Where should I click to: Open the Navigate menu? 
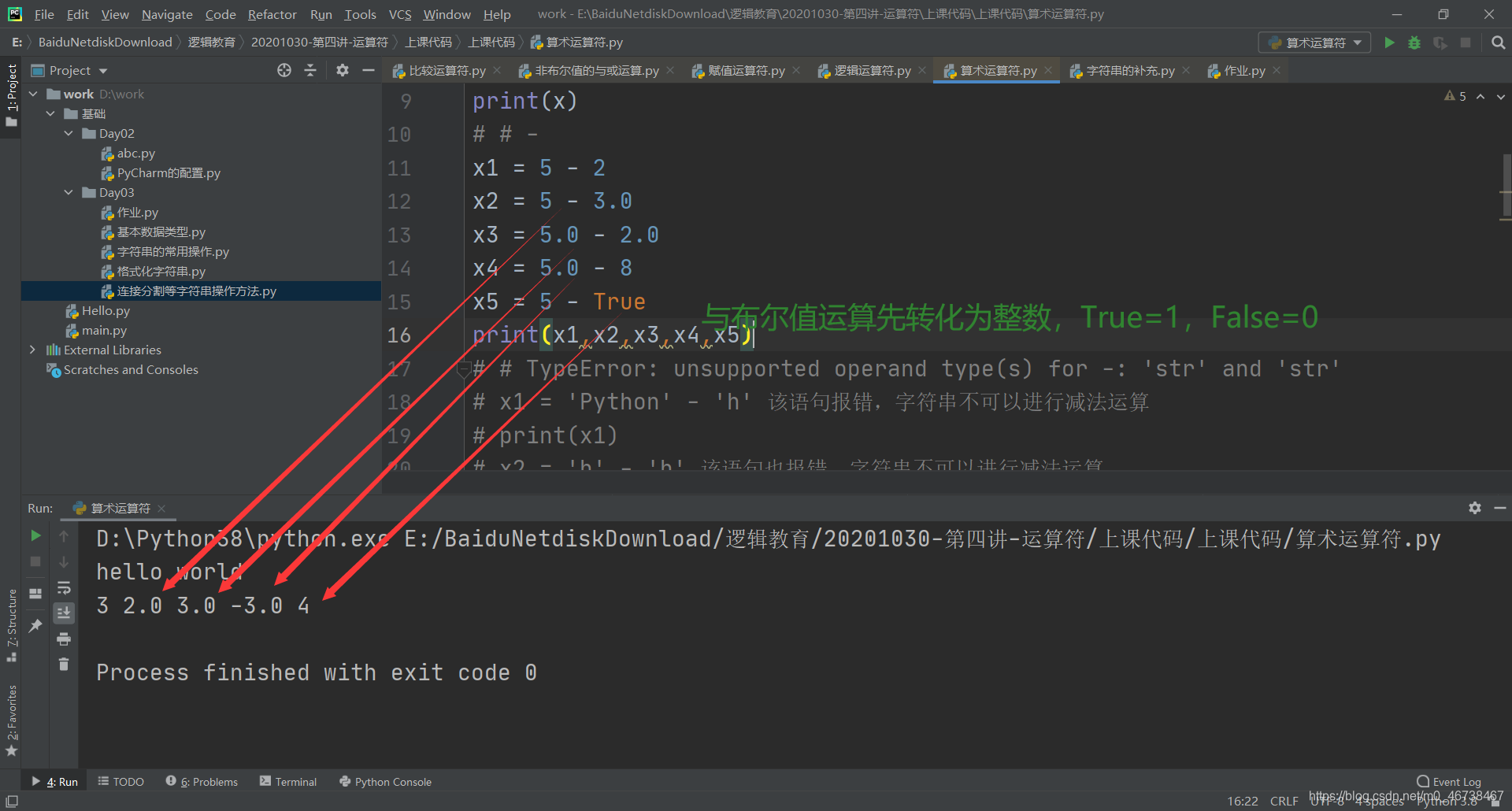(x=167, y=14)
